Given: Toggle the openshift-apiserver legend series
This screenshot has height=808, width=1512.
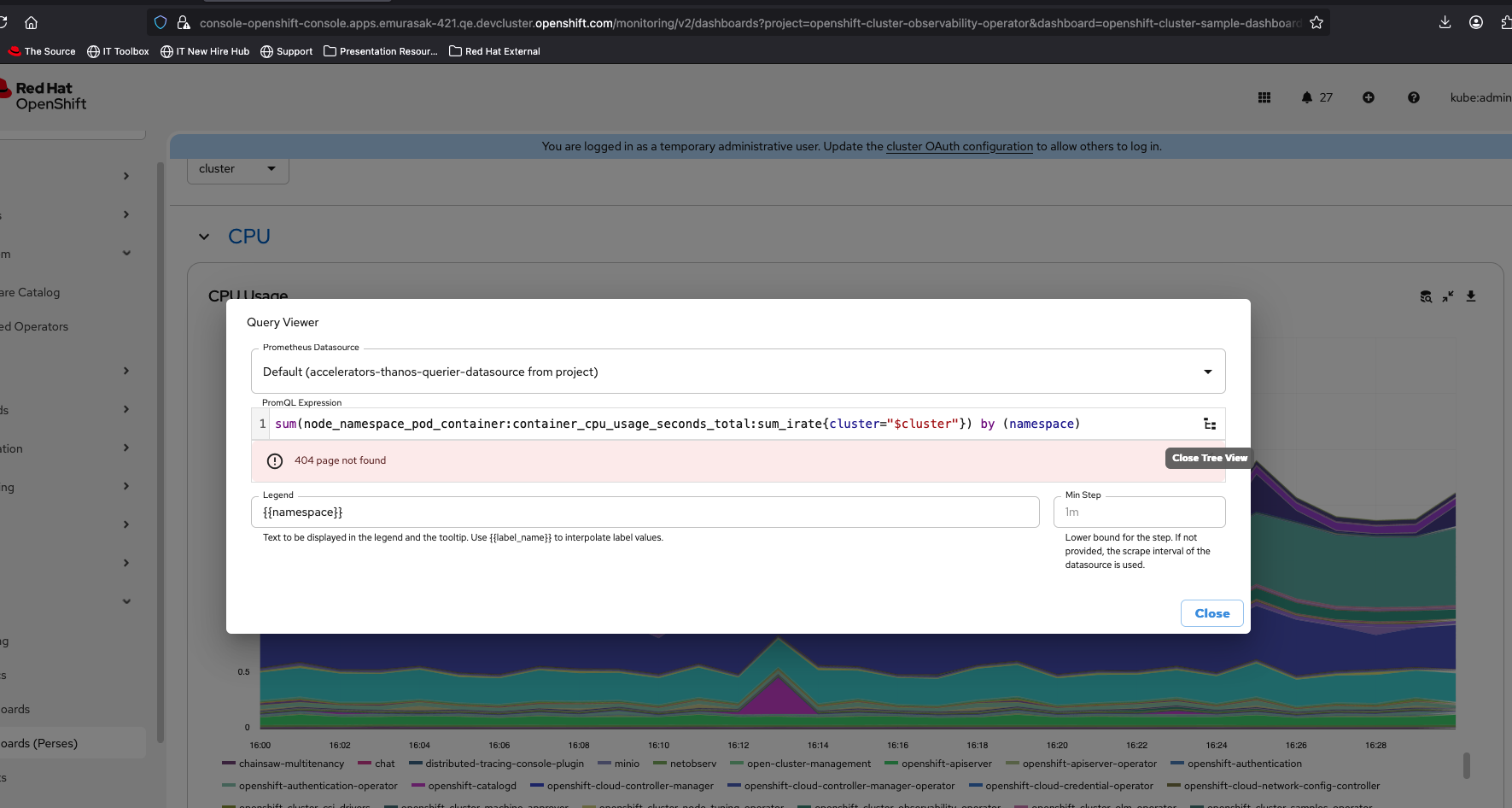Looking at the screenshot, I should pyautogui.click(x=946, y=764).
